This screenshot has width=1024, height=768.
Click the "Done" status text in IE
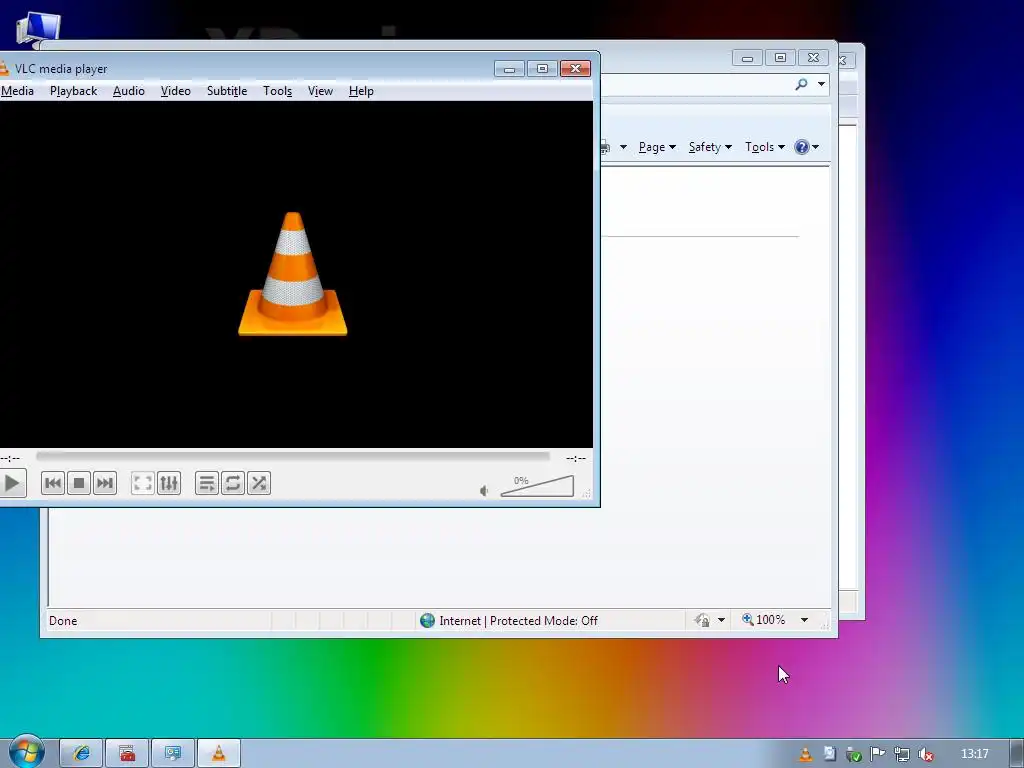(63, 620)
